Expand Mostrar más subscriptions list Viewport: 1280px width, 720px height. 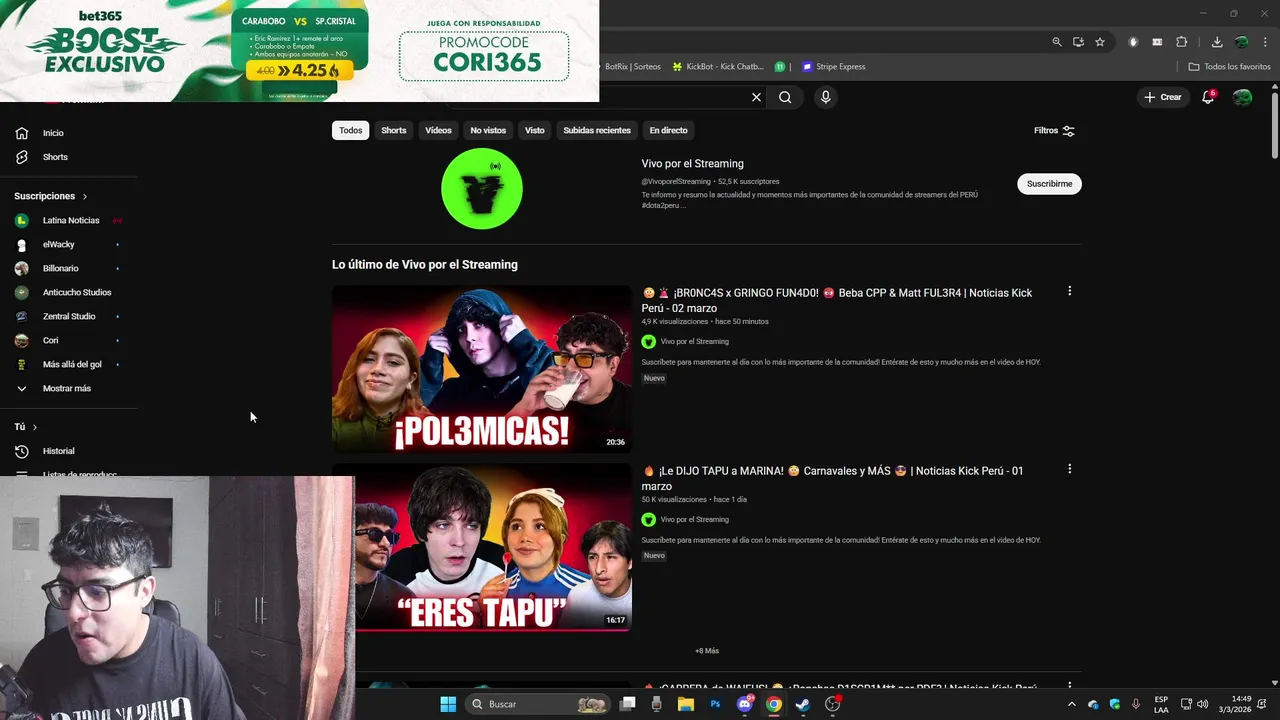point(68,388)
